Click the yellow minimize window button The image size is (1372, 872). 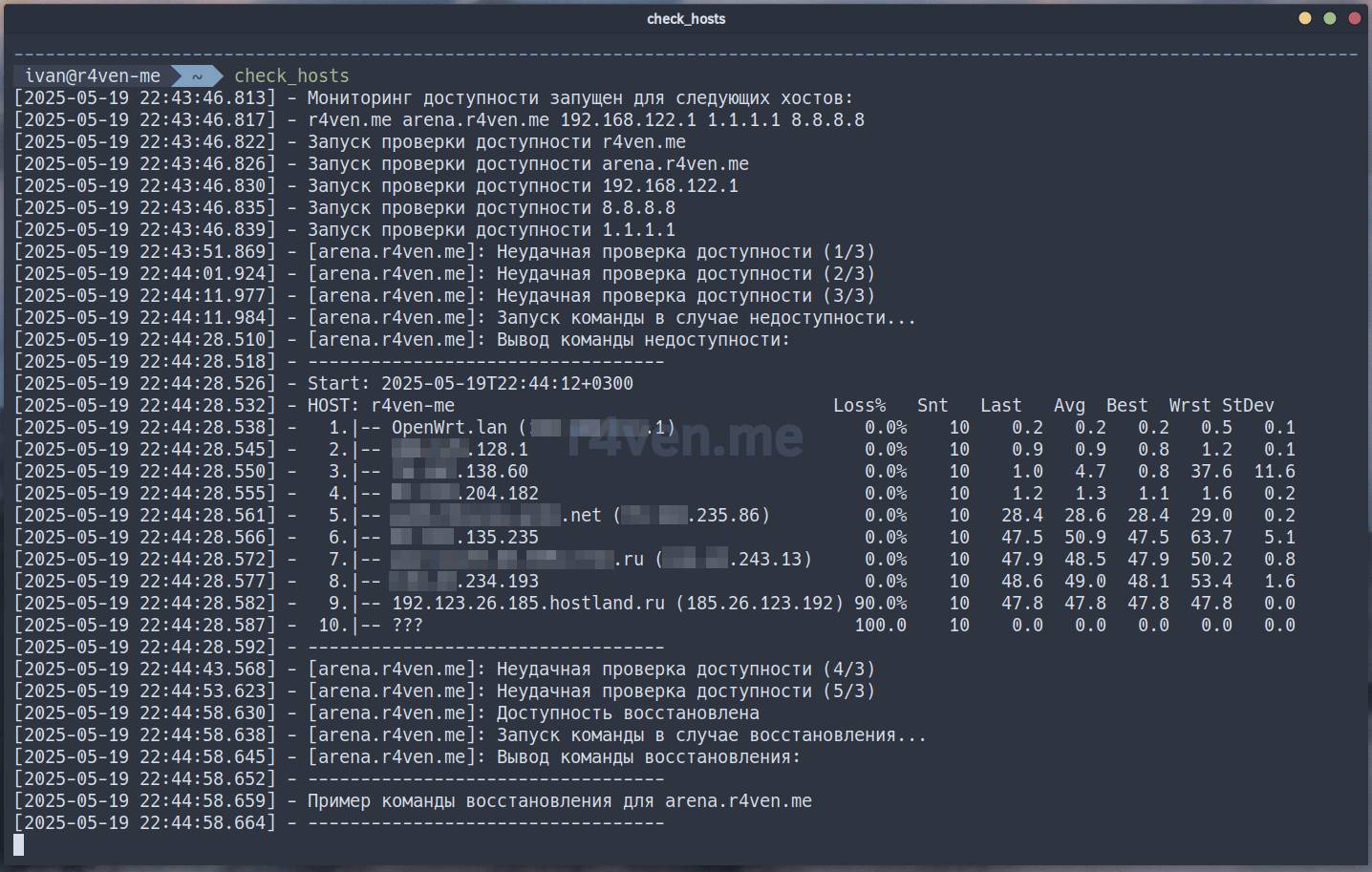(1304, 18)
